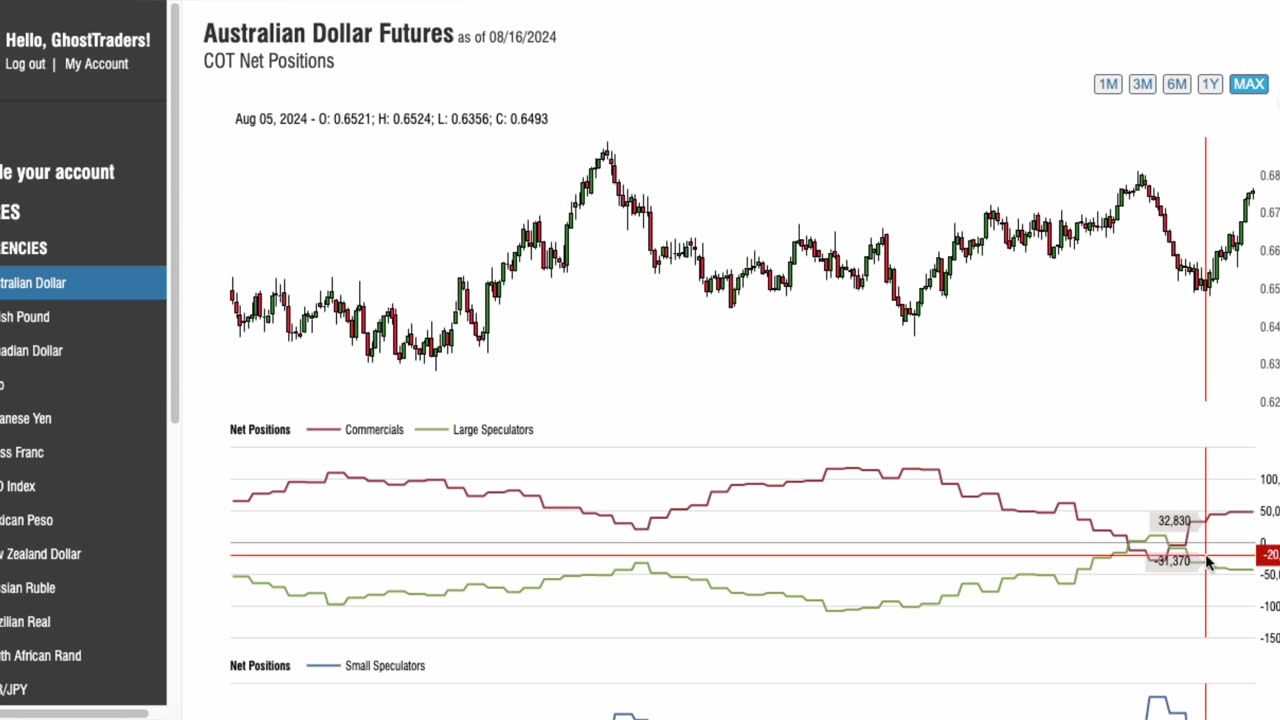Select the 3M time range button

(1142, 84)
